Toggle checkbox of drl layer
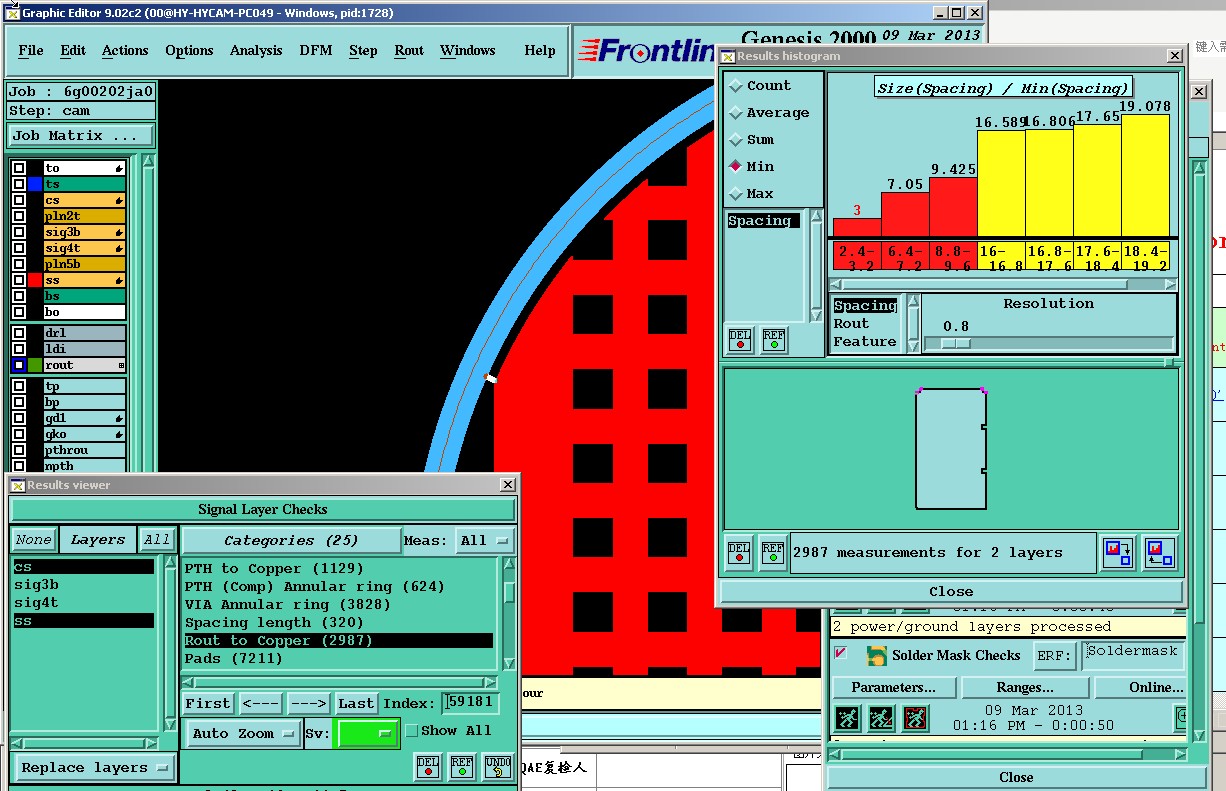 (18, 333)
